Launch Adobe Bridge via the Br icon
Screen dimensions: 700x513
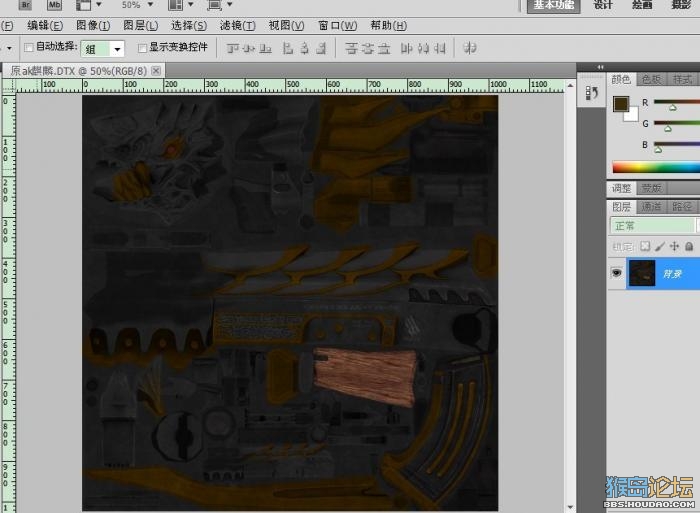(x=25, y=4)
